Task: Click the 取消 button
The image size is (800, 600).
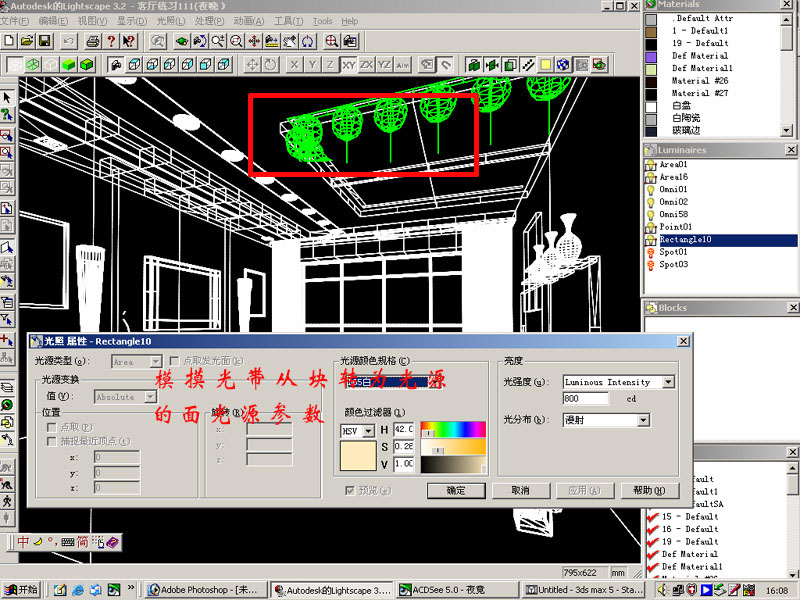Action: [x=520, y=490]
